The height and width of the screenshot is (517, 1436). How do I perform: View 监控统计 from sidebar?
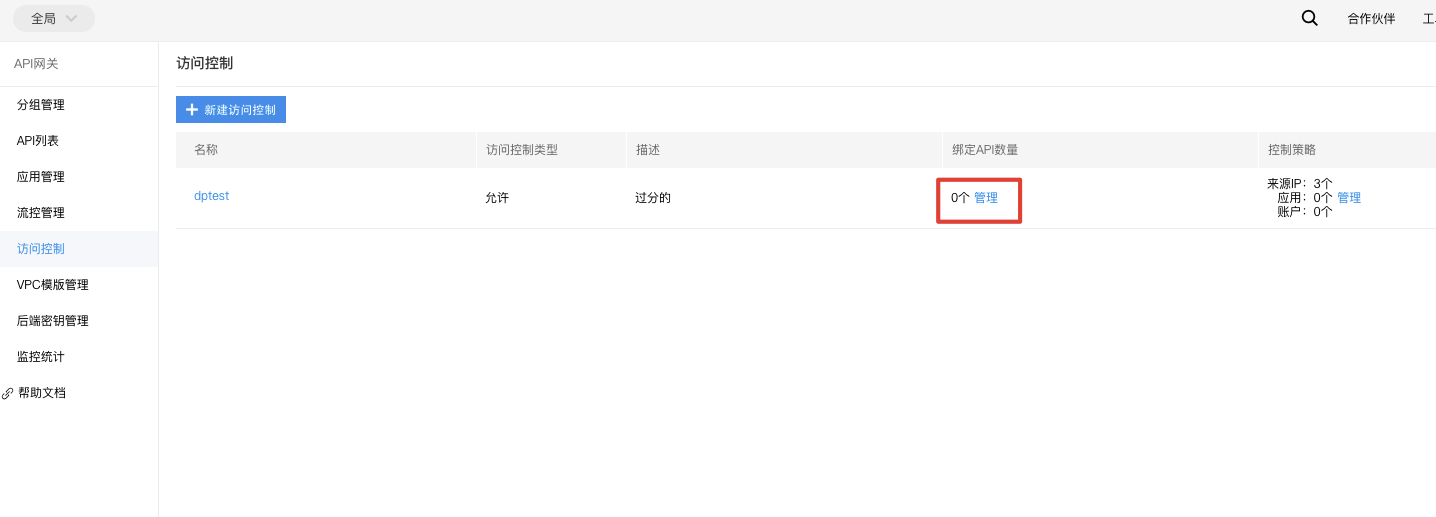[41, 357]
